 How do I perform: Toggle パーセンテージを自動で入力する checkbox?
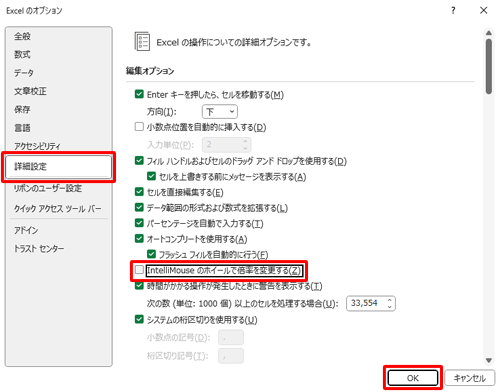coord(139,223)
